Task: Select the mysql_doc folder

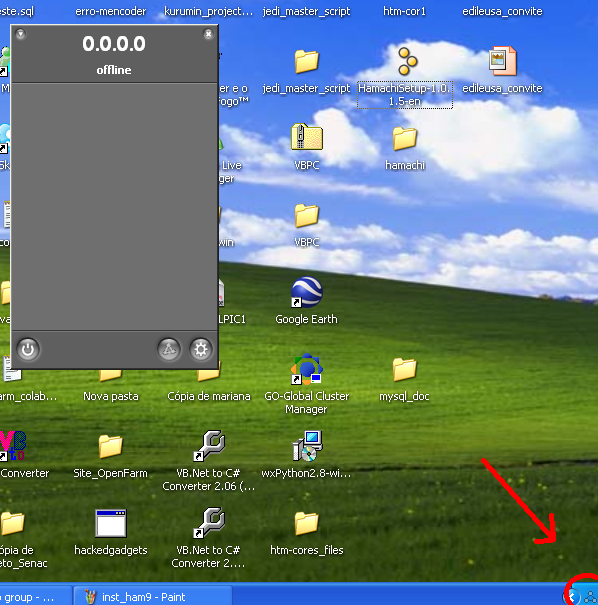Action: point(405,370)
